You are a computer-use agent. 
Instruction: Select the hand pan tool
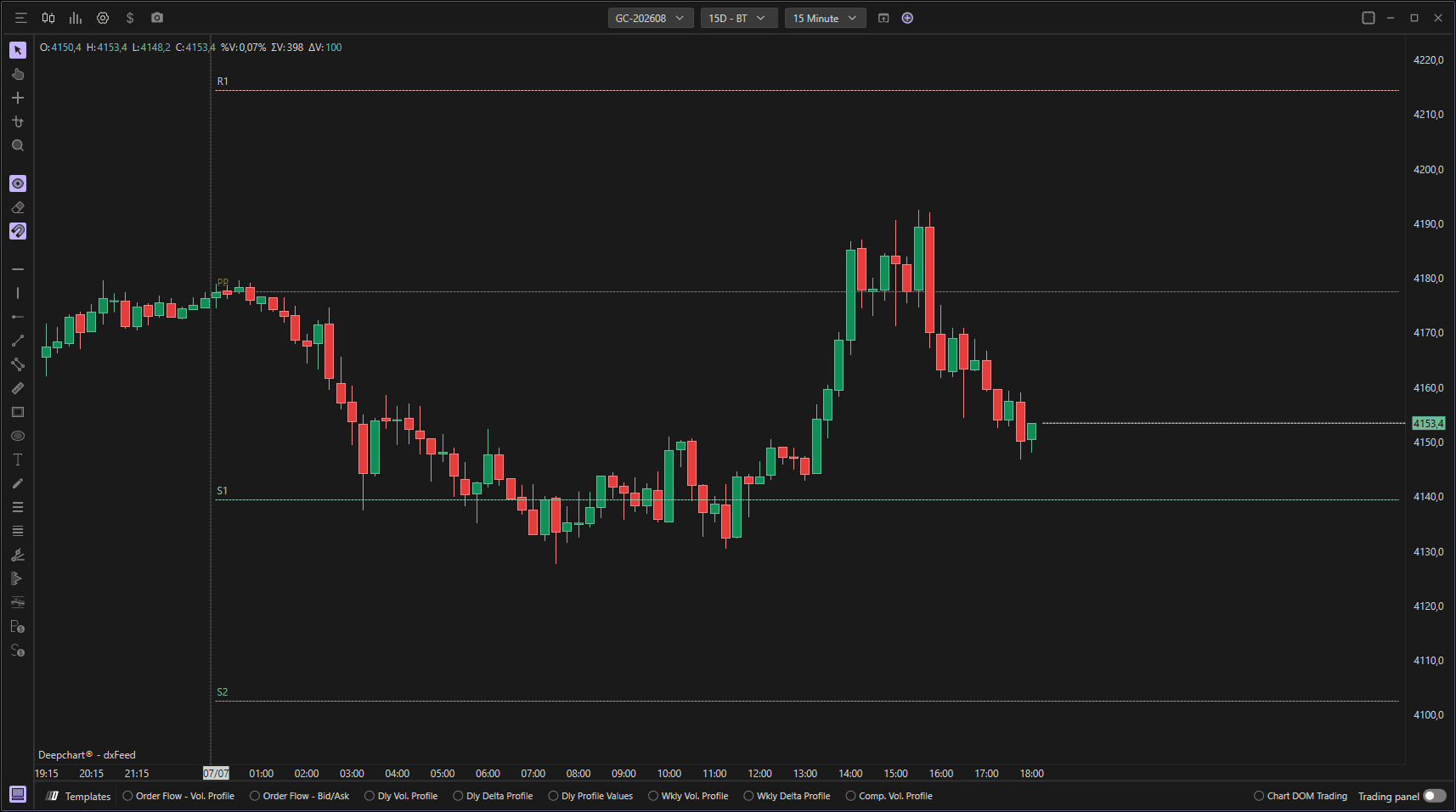(x=18, y=74)
